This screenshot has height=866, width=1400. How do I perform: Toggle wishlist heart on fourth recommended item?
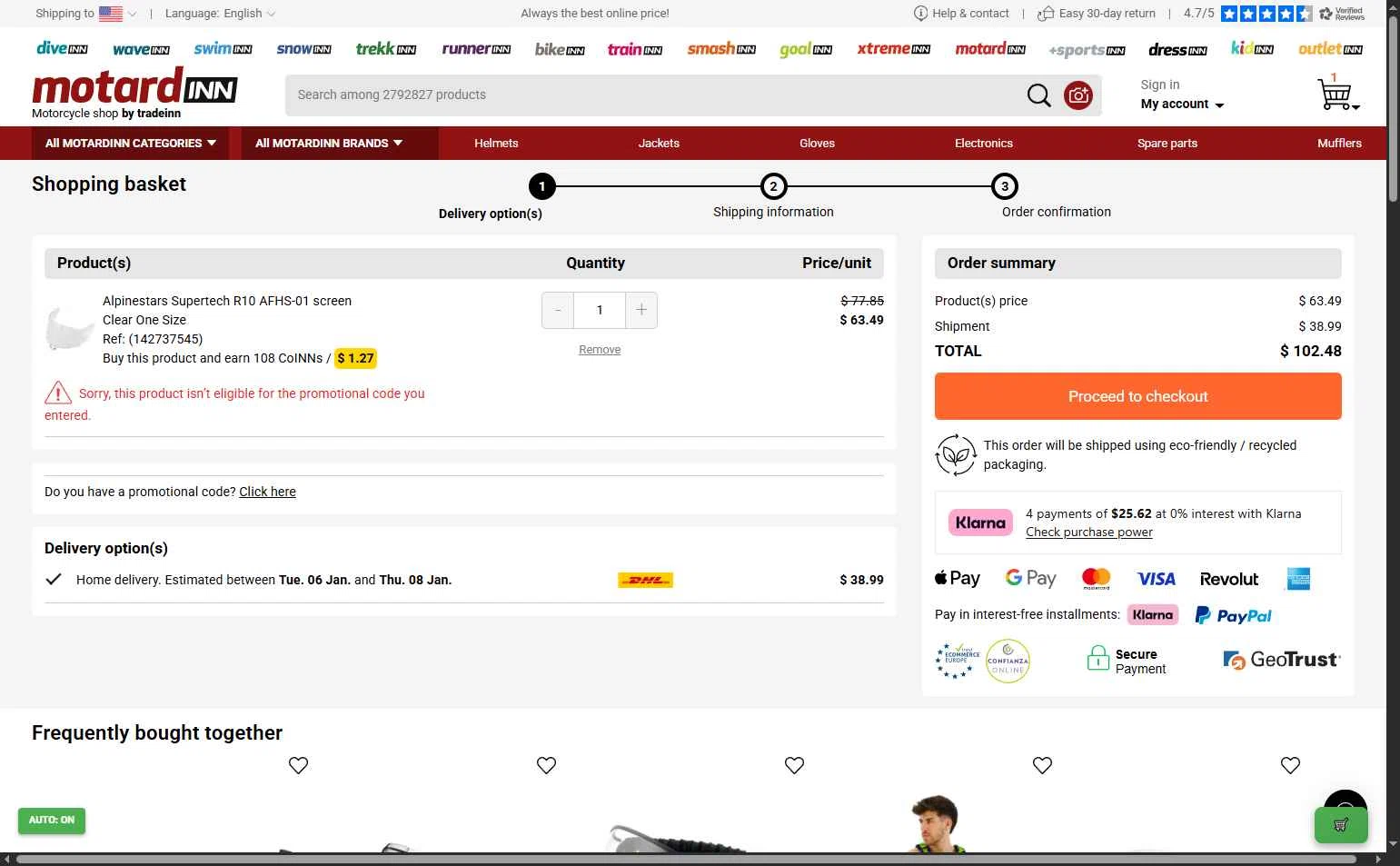click(1042, 765)
